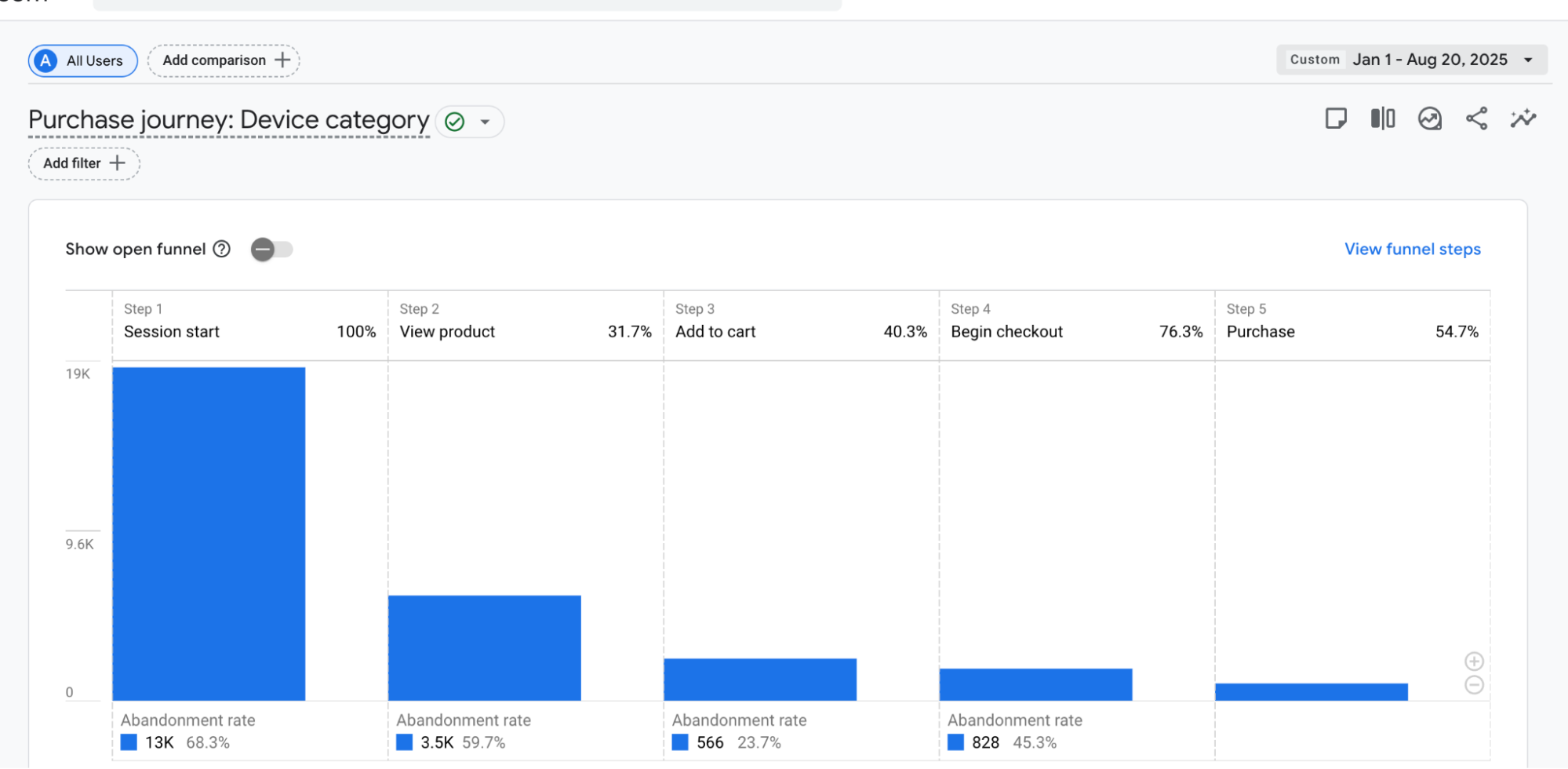Open View funnel steps link
The width and height of the screenshot is (1568, 769).
pyautogui.click(x=1412, y=249)
